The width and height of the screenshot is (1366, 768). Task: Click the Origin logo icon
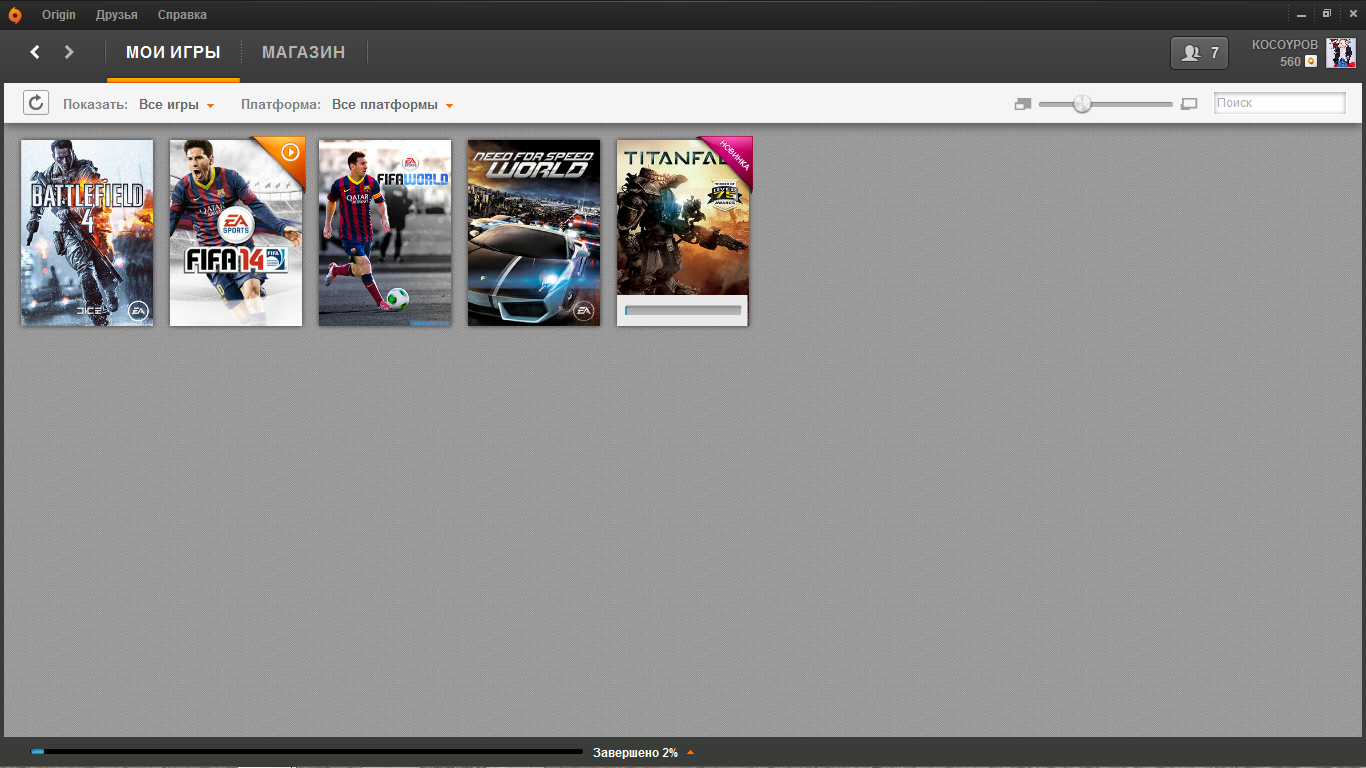(15, 15)
